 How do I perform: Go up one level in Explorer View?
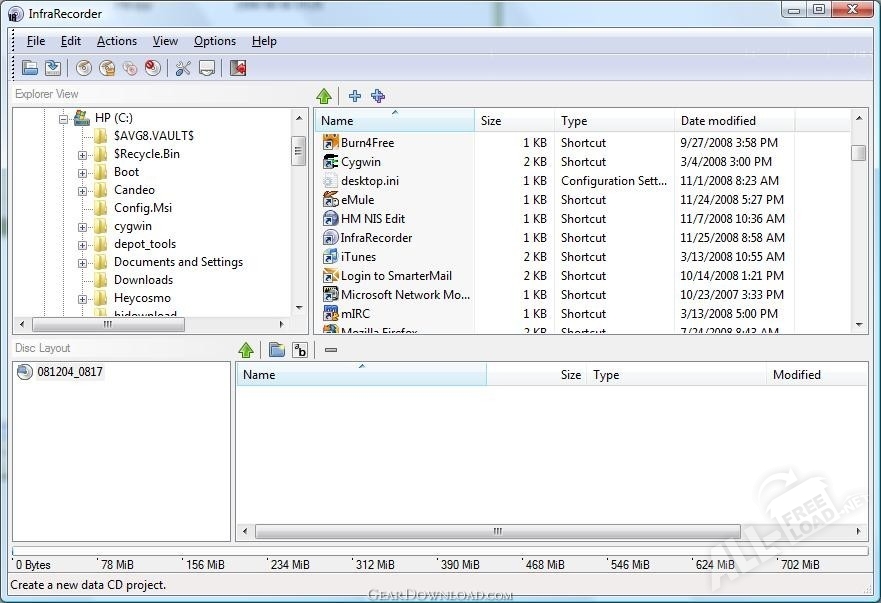tap(324, 96)
